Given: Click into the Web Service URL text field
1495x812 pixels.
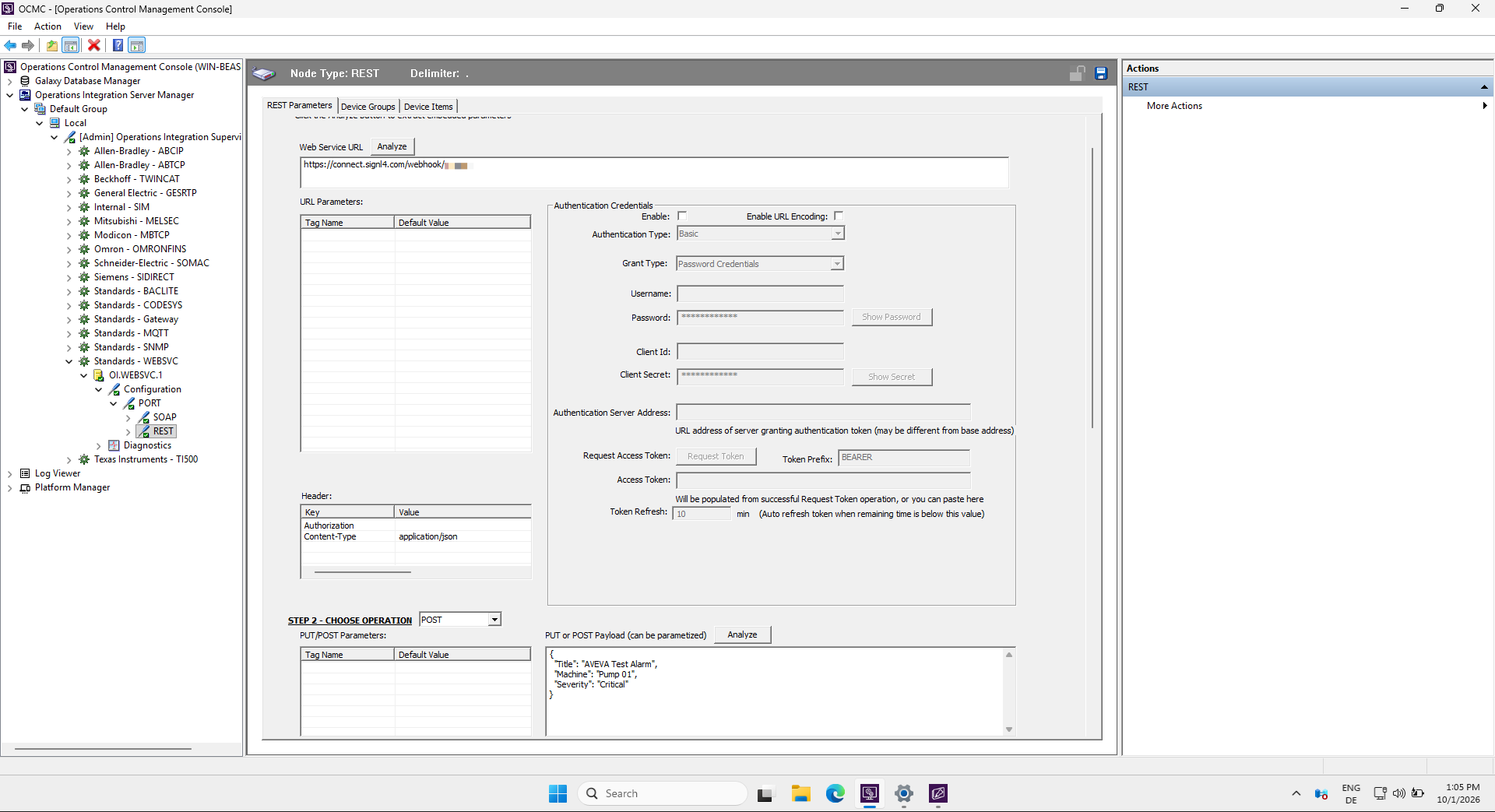Looking at the screenshot, I should [654, 172].
